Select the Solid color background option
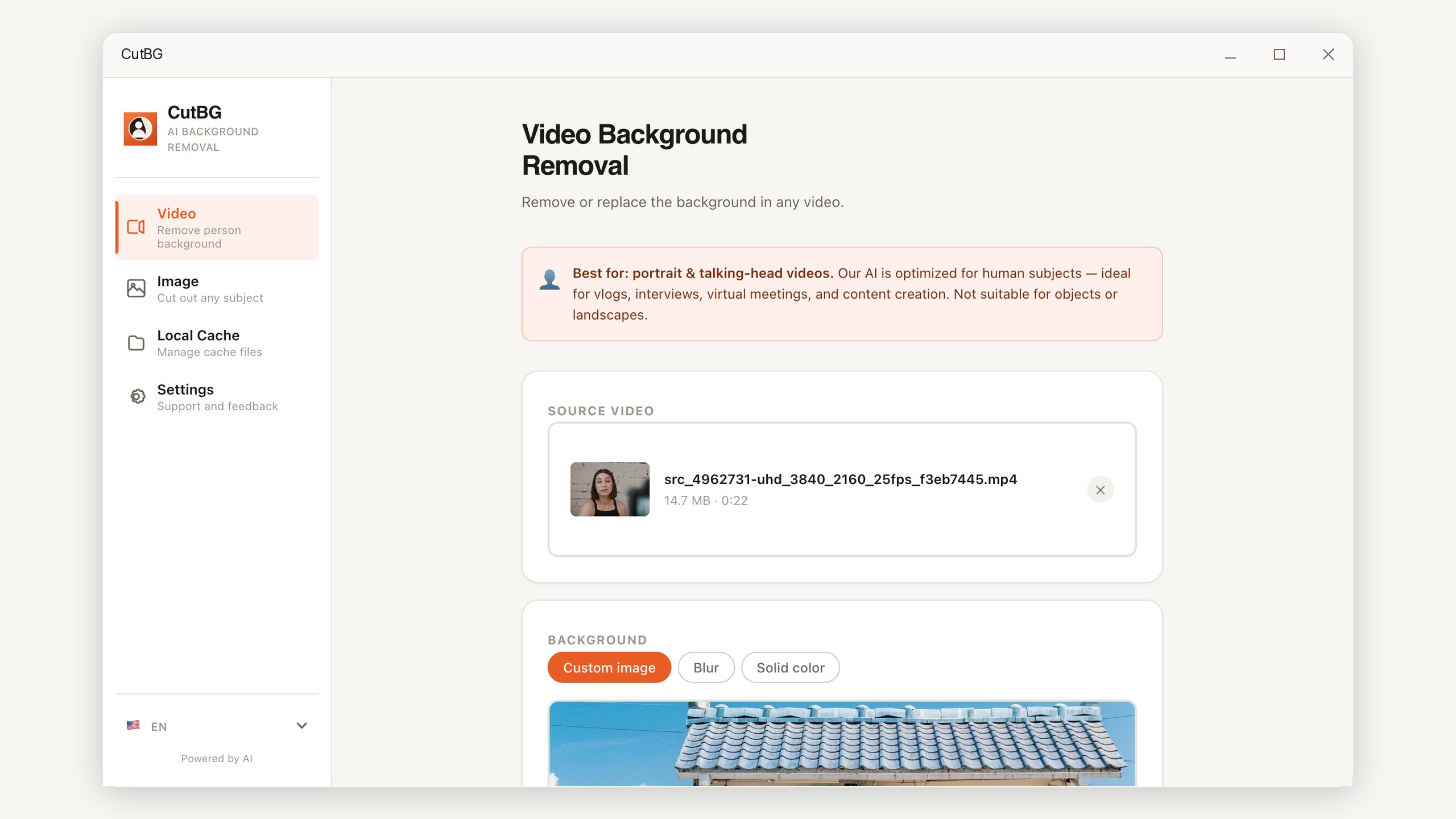This screenshot has width=1456, height=819. pos(790,667)
